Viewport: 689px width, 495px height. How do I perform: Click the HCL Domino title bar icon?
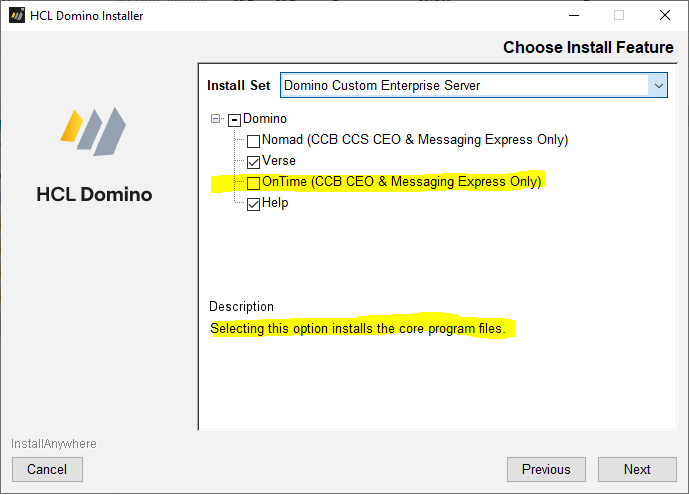pyautogui.click(x=17, y=16)
